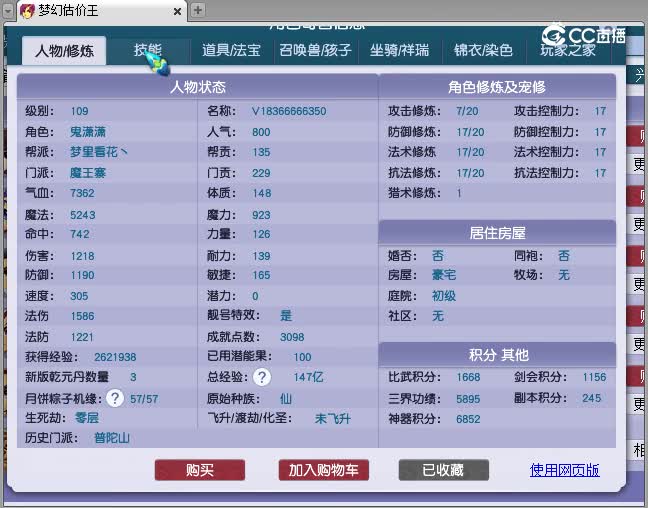
Task: Click the 获得经验 value 2621938
Action: (x=115, y=357)
